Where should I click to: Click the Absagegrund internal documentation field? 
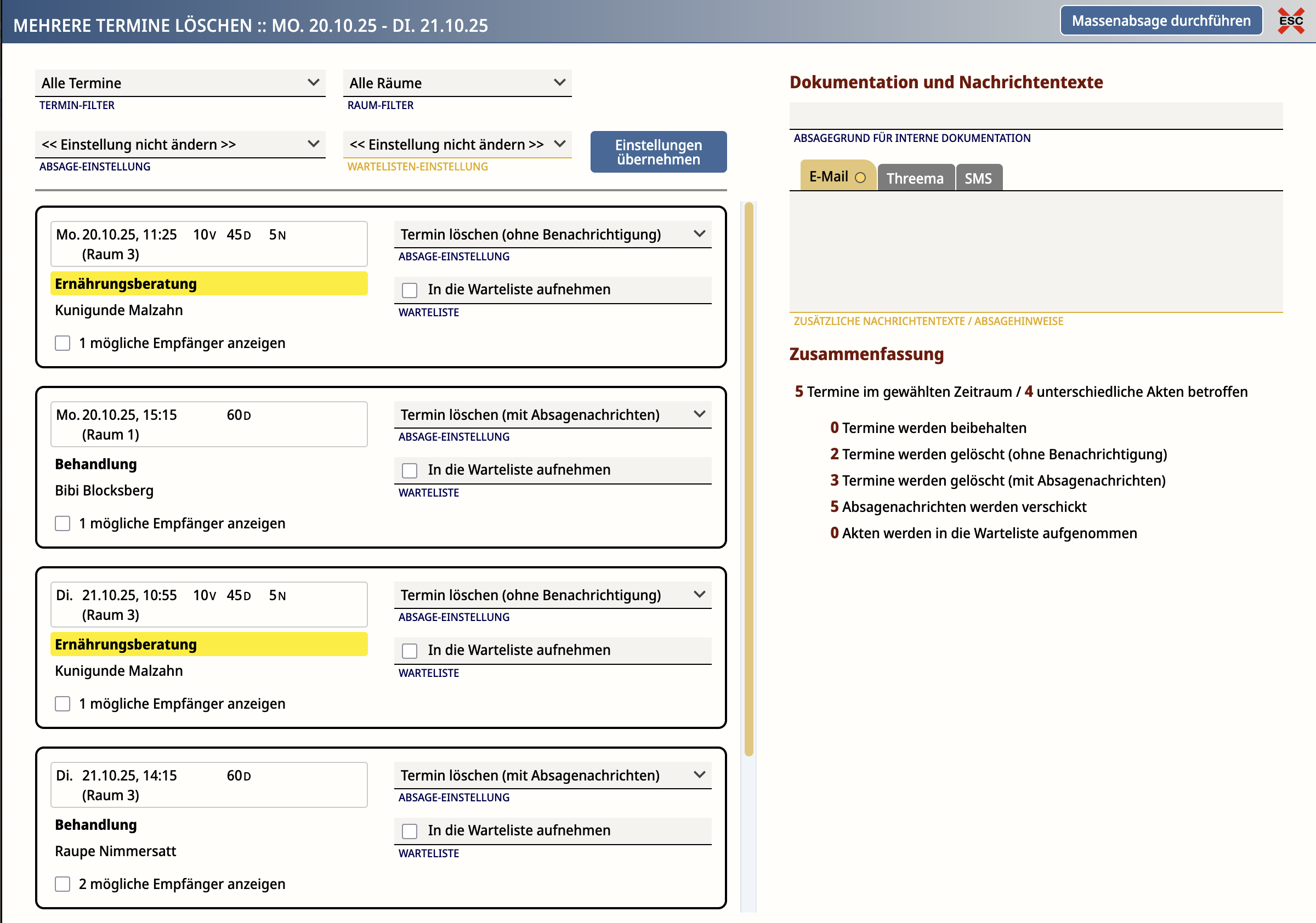point(1035,116)
